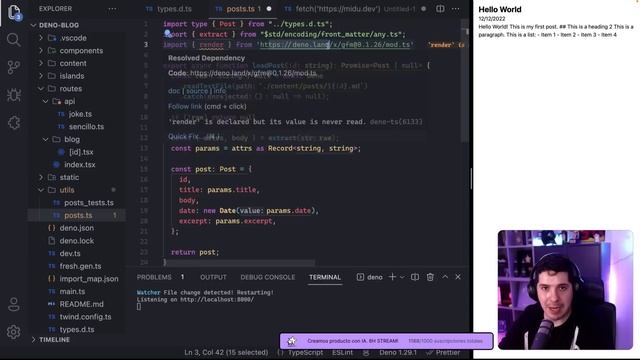Open the deno.land gfm mod.ts import URL
640x360 pixels.
[335, 44]
